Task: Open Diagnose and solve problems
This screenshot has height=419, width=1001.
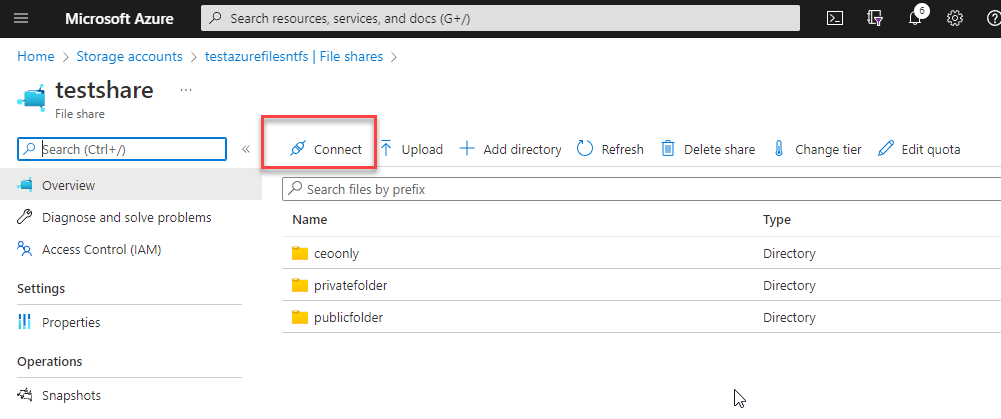Action: 126,218
